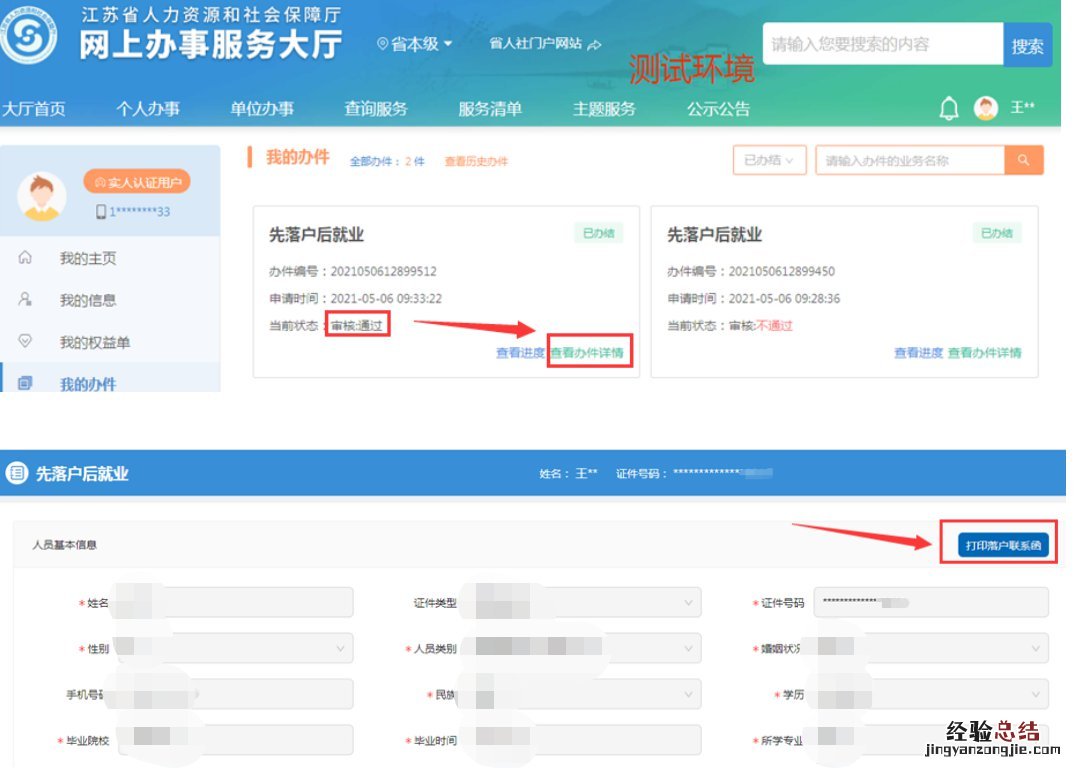Click the 打印落户联系函 button
This screenshot has height=768, width=1075.
click(1000, 545)
